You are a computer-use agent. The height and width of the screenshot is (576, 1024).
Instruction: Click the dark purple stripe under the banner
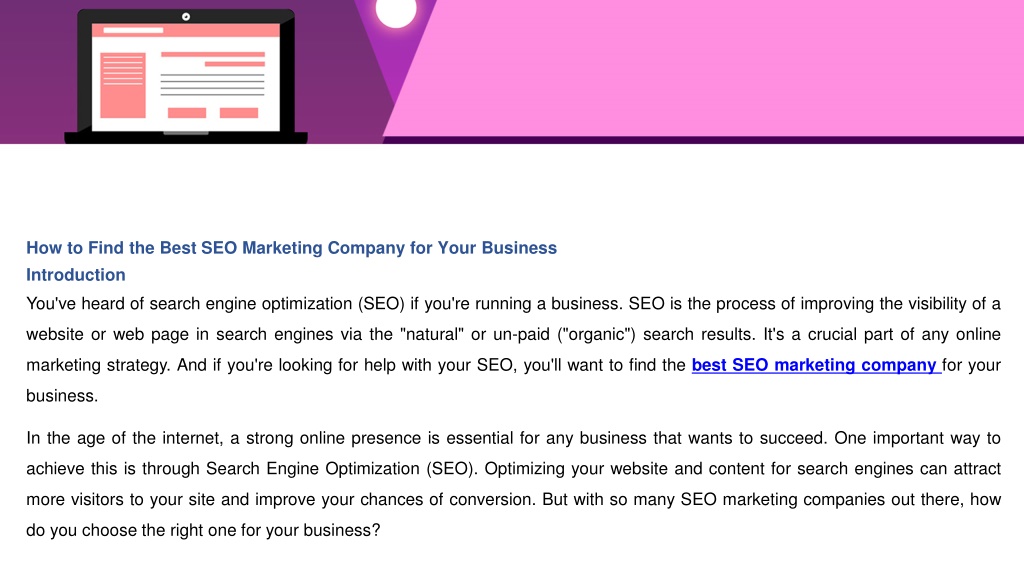pos(703,140)
